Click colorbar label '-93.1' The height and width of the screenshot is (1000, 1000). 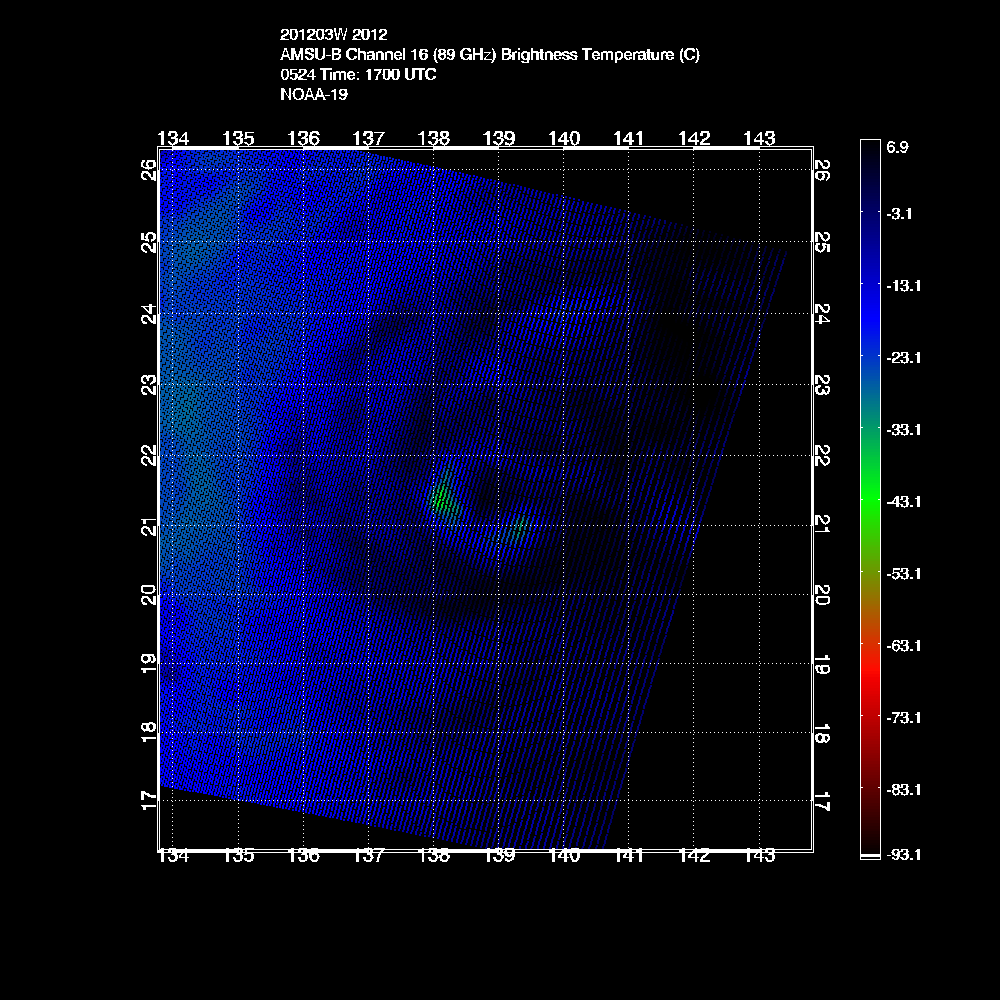tap(904, 855)
